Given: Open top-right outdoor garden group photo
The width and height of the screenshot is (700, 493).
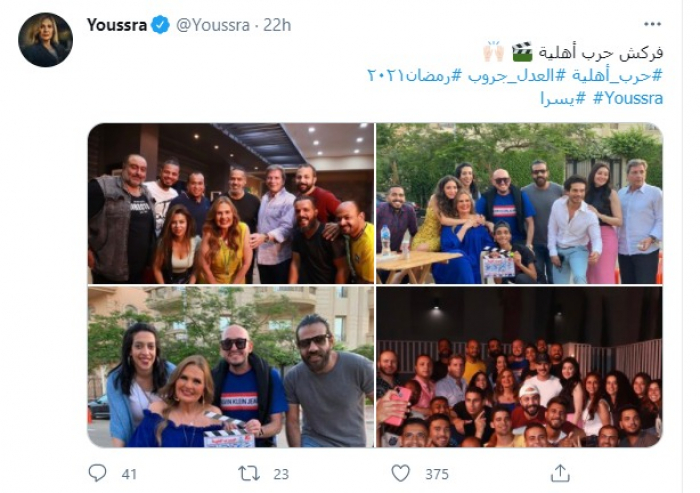Looking at the screenshot, I should point(520,203).
